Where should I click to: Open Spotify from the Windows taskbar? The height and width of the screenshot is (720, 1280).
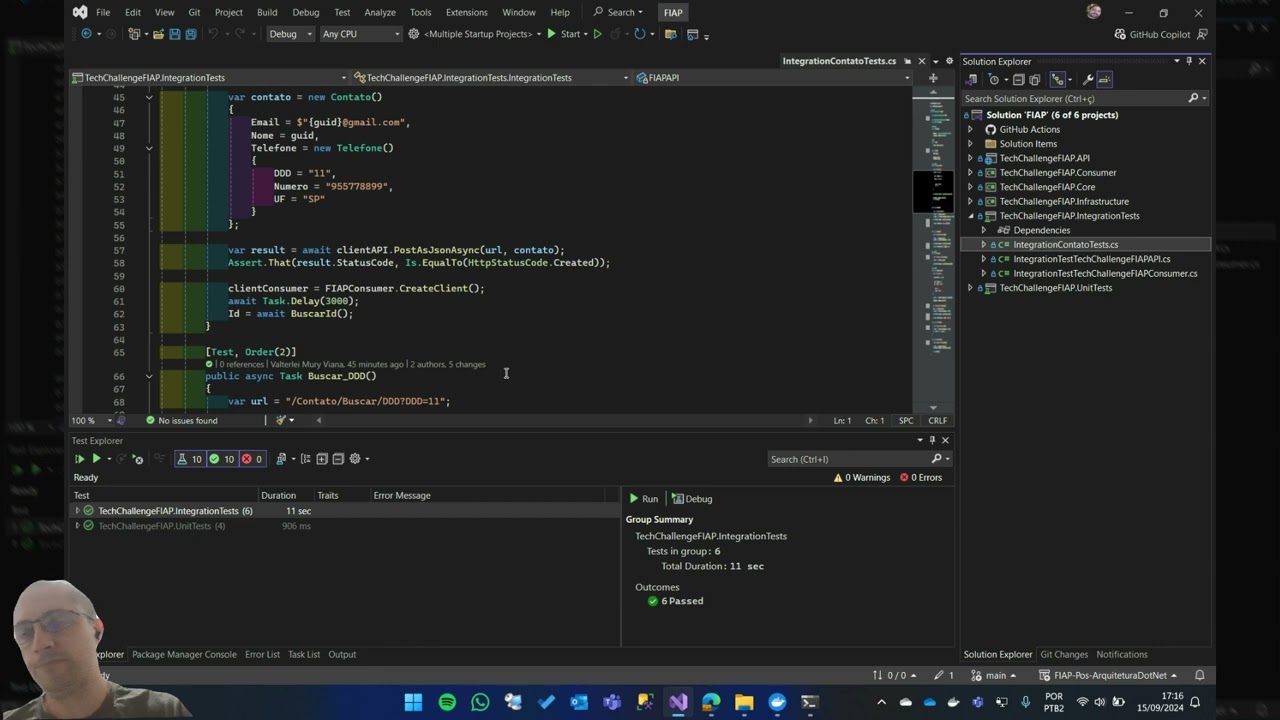(x=447, y=702)
